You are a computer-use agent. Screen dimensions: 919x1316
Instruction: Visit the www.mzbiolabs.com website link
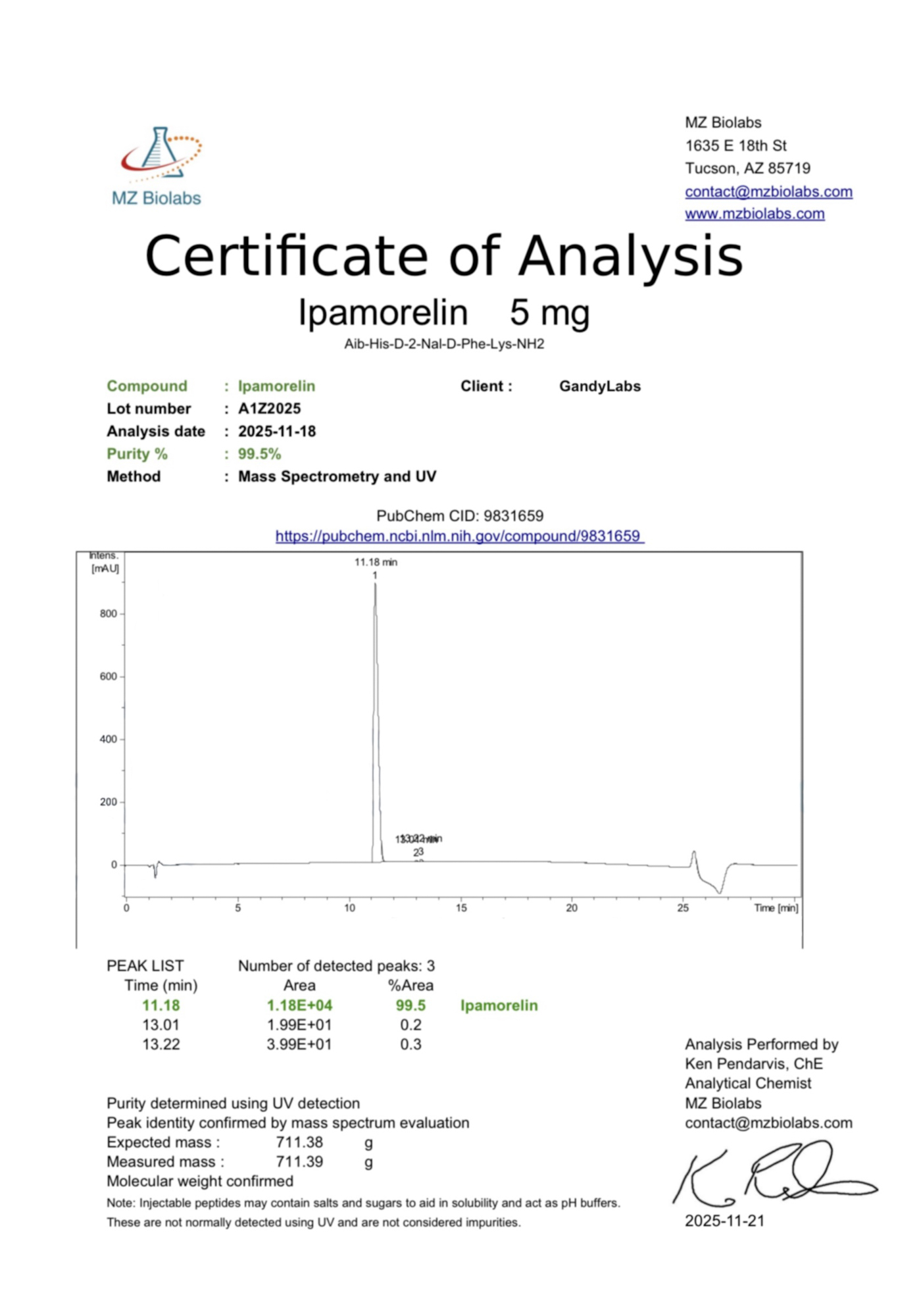pyautogui.click(x=754, y=214)
